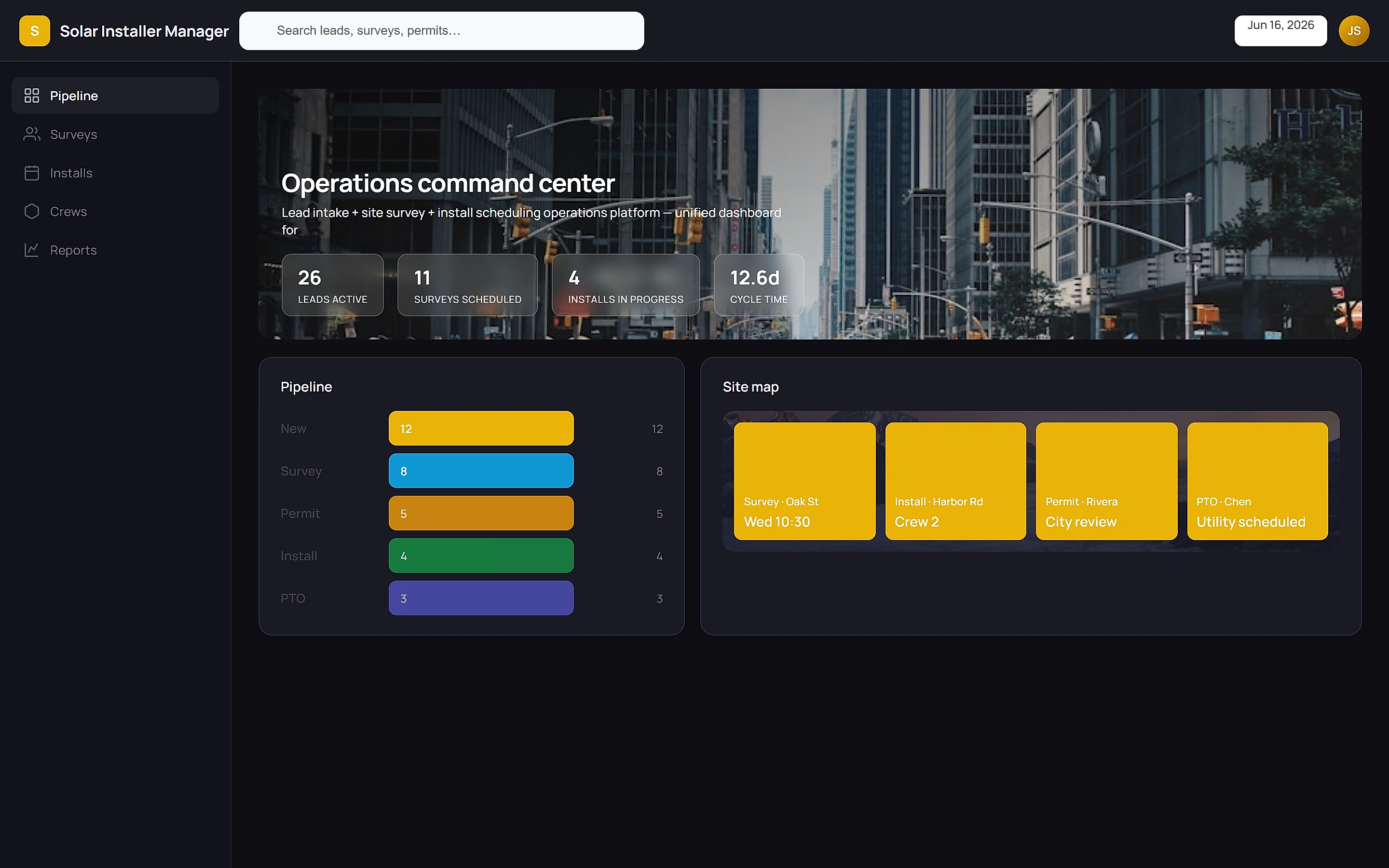The width and height of the screenshot is (1389, 868).
Task: Click the Reports chart icon
Action: [x=31, y=250]
